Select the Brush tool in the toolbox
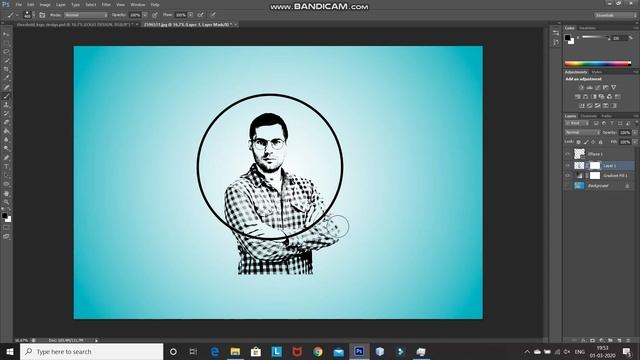 [x=6, y=96]
